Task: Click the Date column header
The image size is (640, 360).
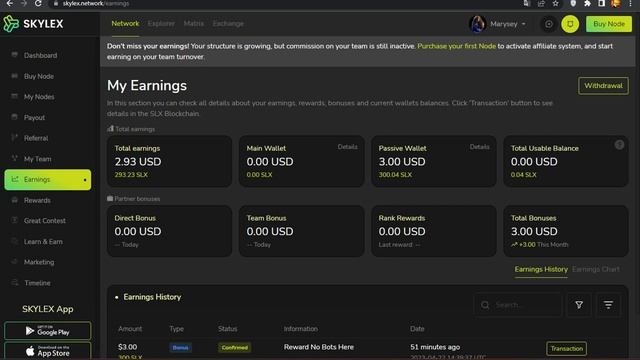Action: tap(417, 329)
